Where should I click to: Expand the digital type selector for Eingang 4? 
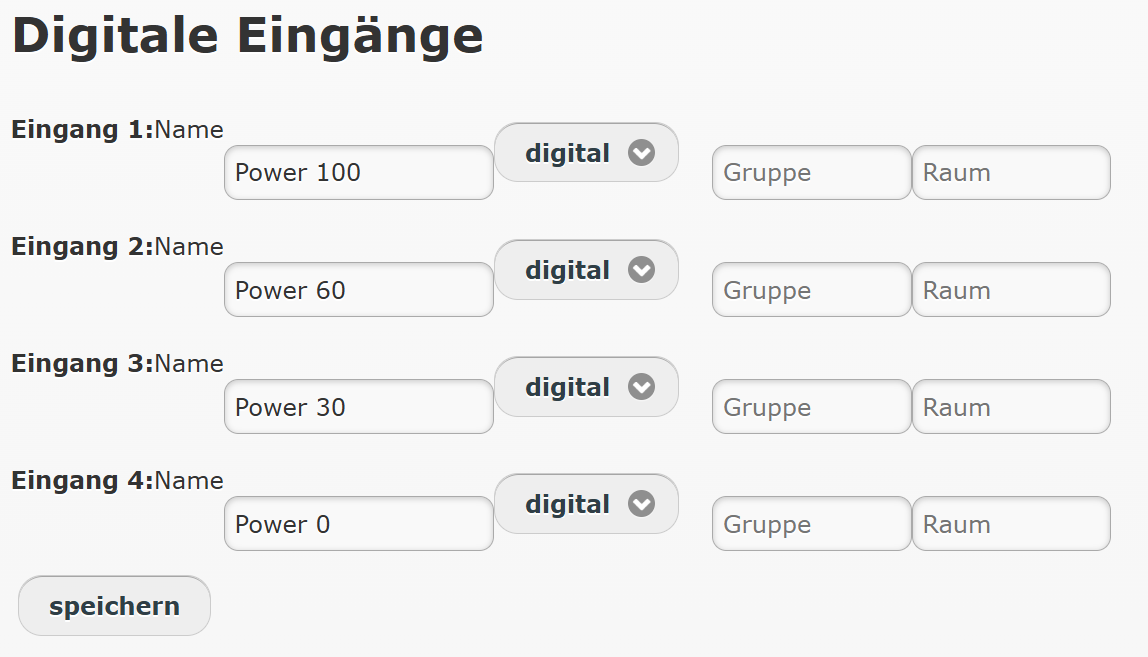[586, 504]
